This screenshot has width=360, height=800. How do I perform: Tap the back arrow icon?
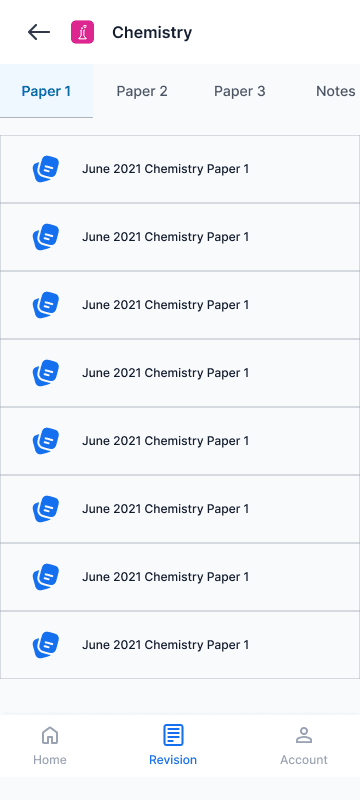(39, 32)
